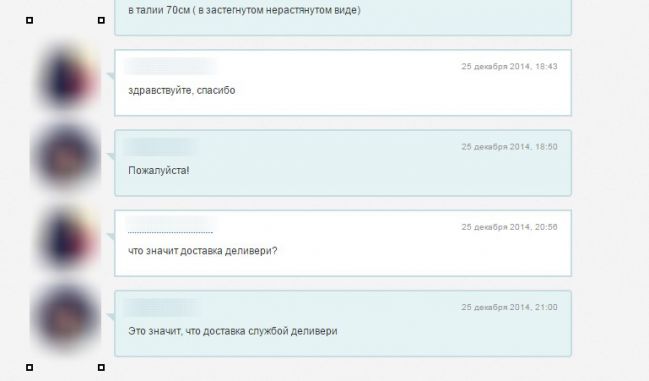Click the lower-left square selection handle
The image size is (649, 381).
click(29, 367)
